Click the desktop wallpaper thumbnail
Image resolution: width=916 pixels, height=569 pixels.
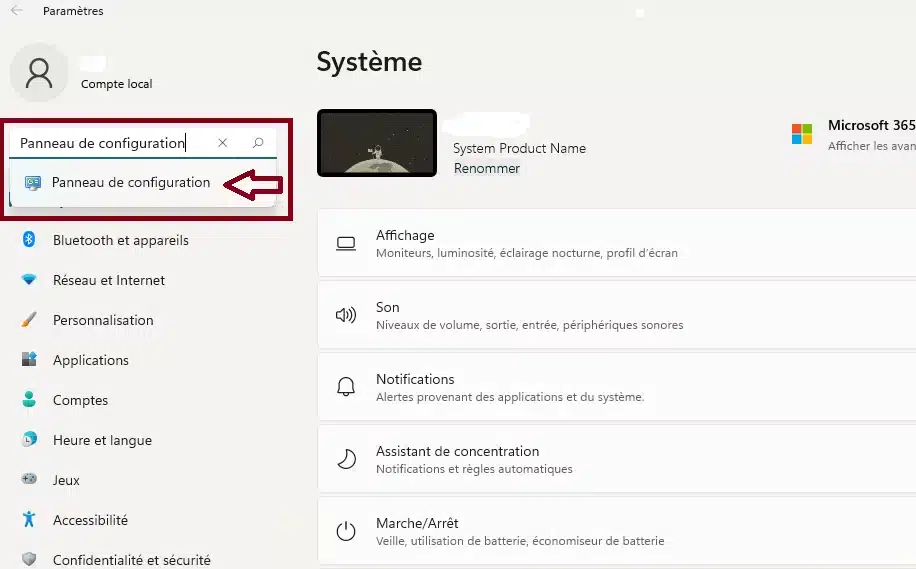click(377, 143)
